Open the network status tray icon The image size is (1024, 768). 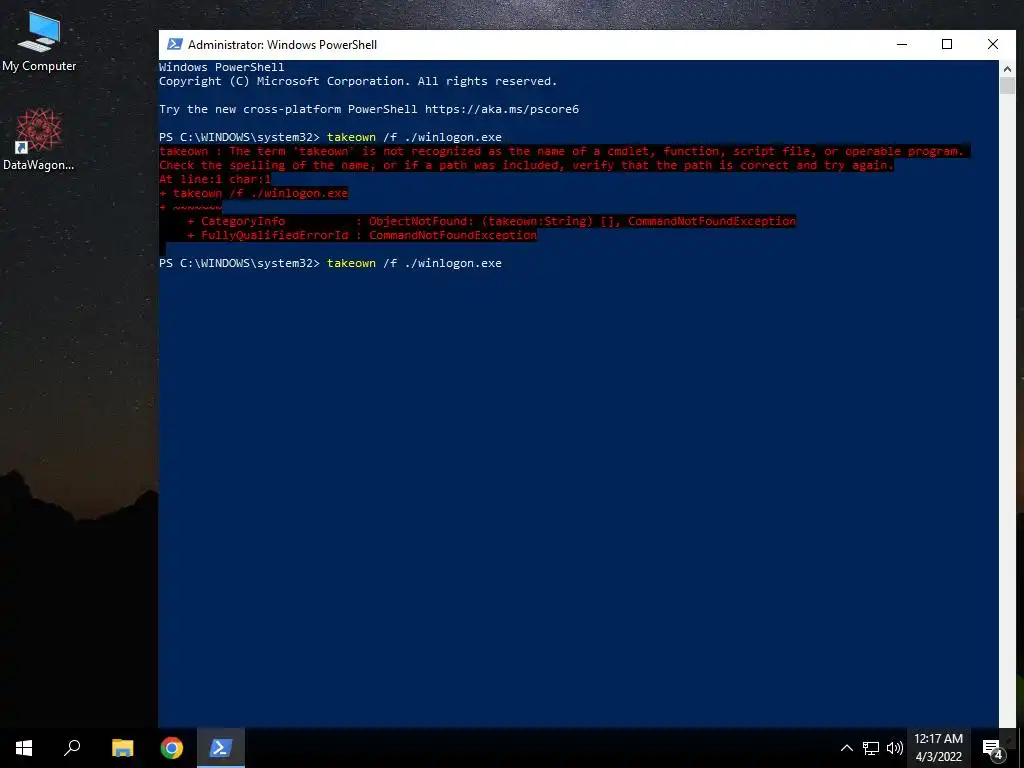point(871,748)
